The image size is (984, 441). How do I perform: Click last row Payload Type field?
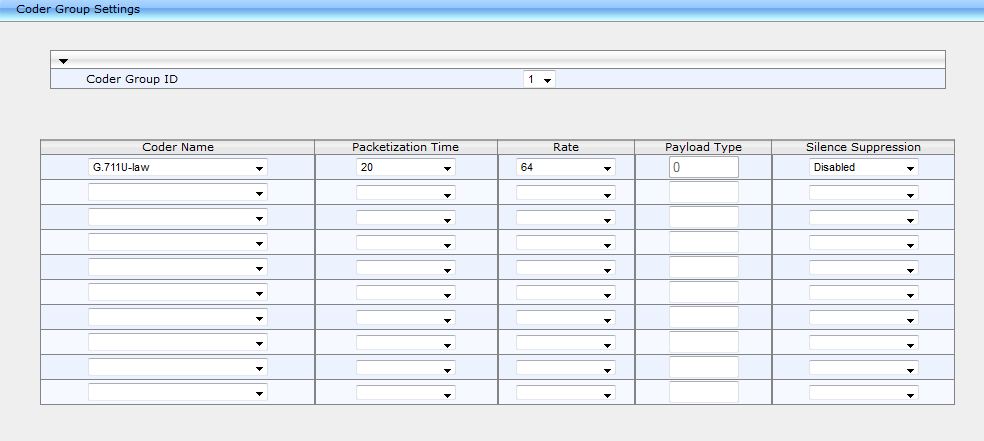click(x=703, y=392)
